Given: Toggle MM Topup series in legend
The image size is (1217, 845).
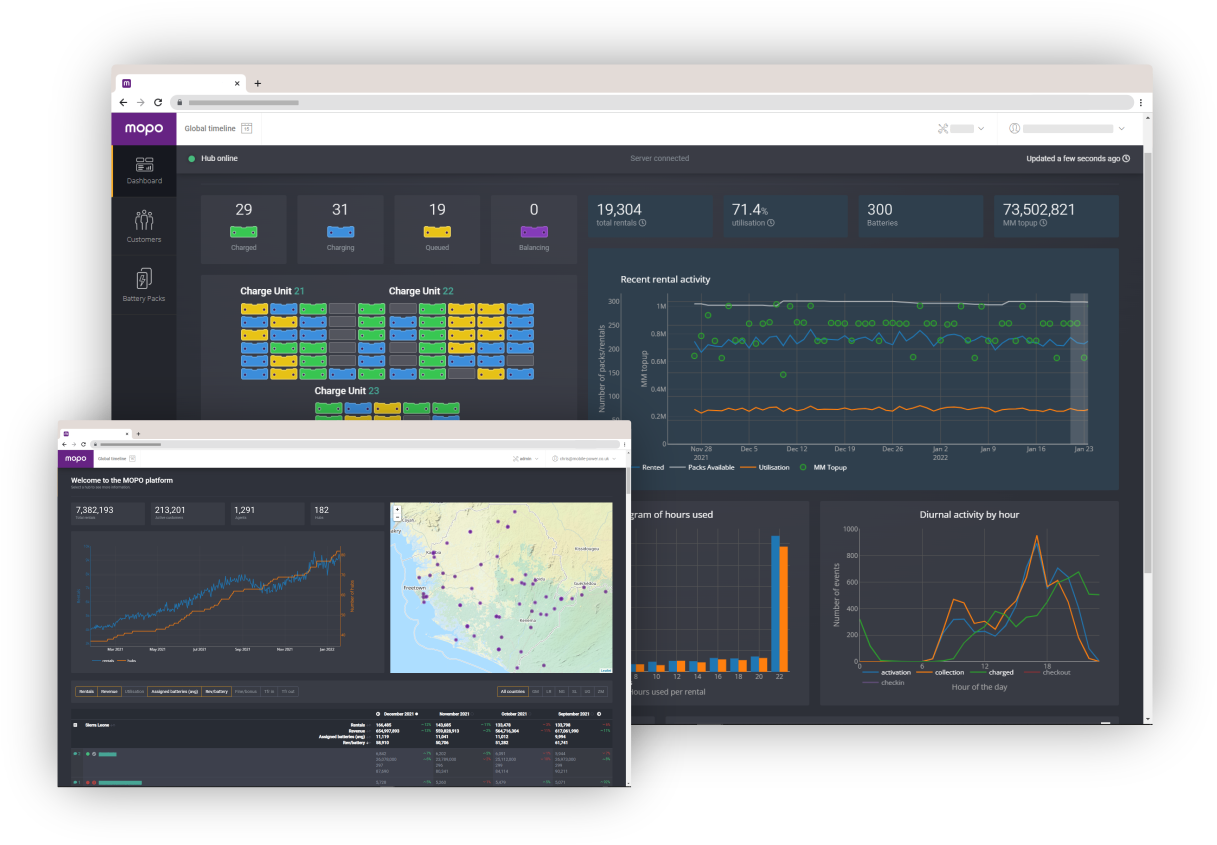Looking at the screenshot, I should (x=821, y=467).
